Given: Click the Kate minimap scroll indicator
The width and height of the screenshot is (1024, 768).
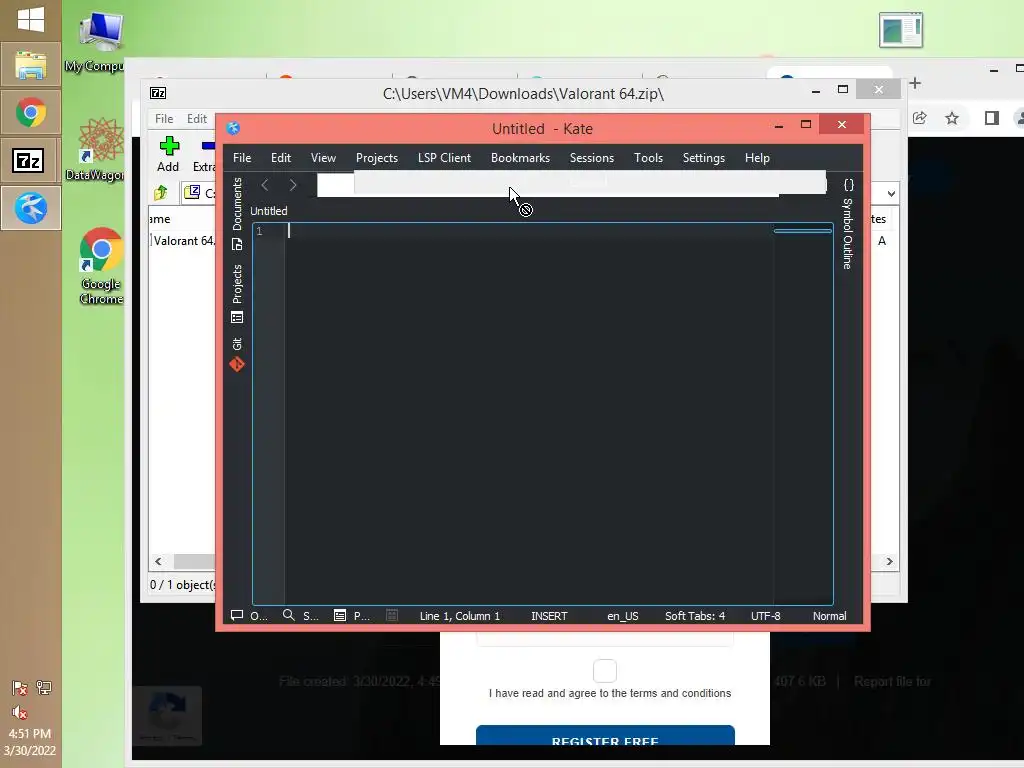Looking at the screenshot, I should (803, 231).
